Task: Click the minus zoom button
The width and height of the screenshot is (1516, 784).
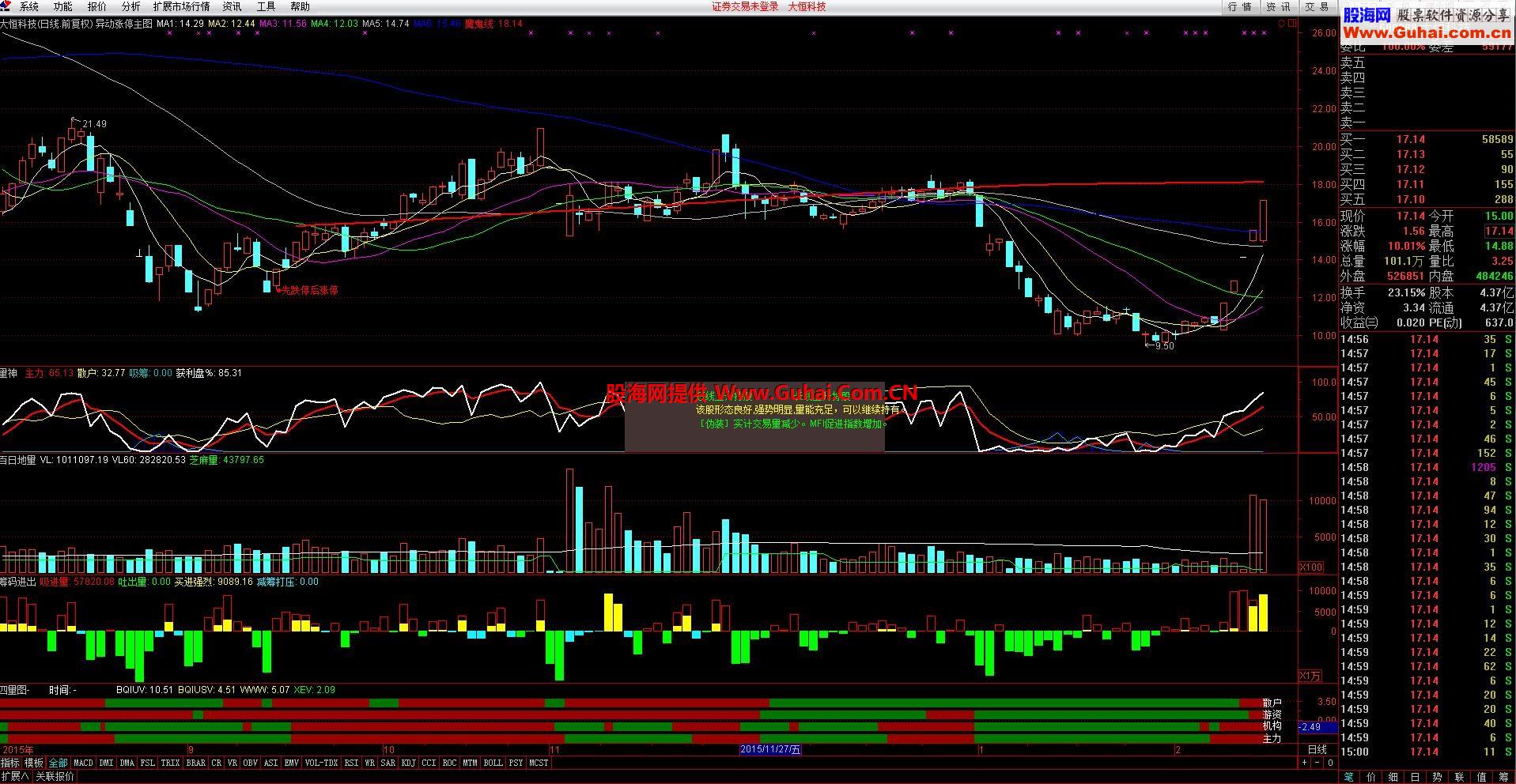Action: (1318, 763)
